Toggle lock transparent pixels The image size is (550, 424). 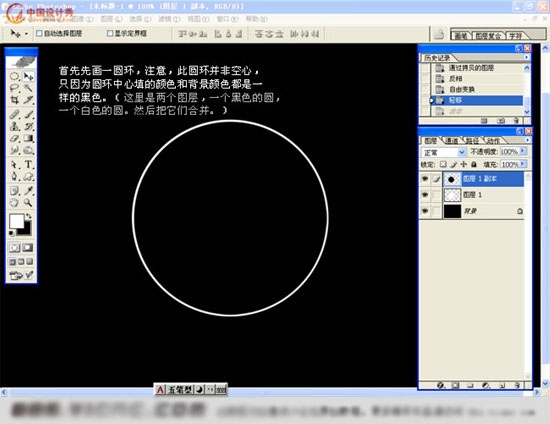[x=443, y=164]
